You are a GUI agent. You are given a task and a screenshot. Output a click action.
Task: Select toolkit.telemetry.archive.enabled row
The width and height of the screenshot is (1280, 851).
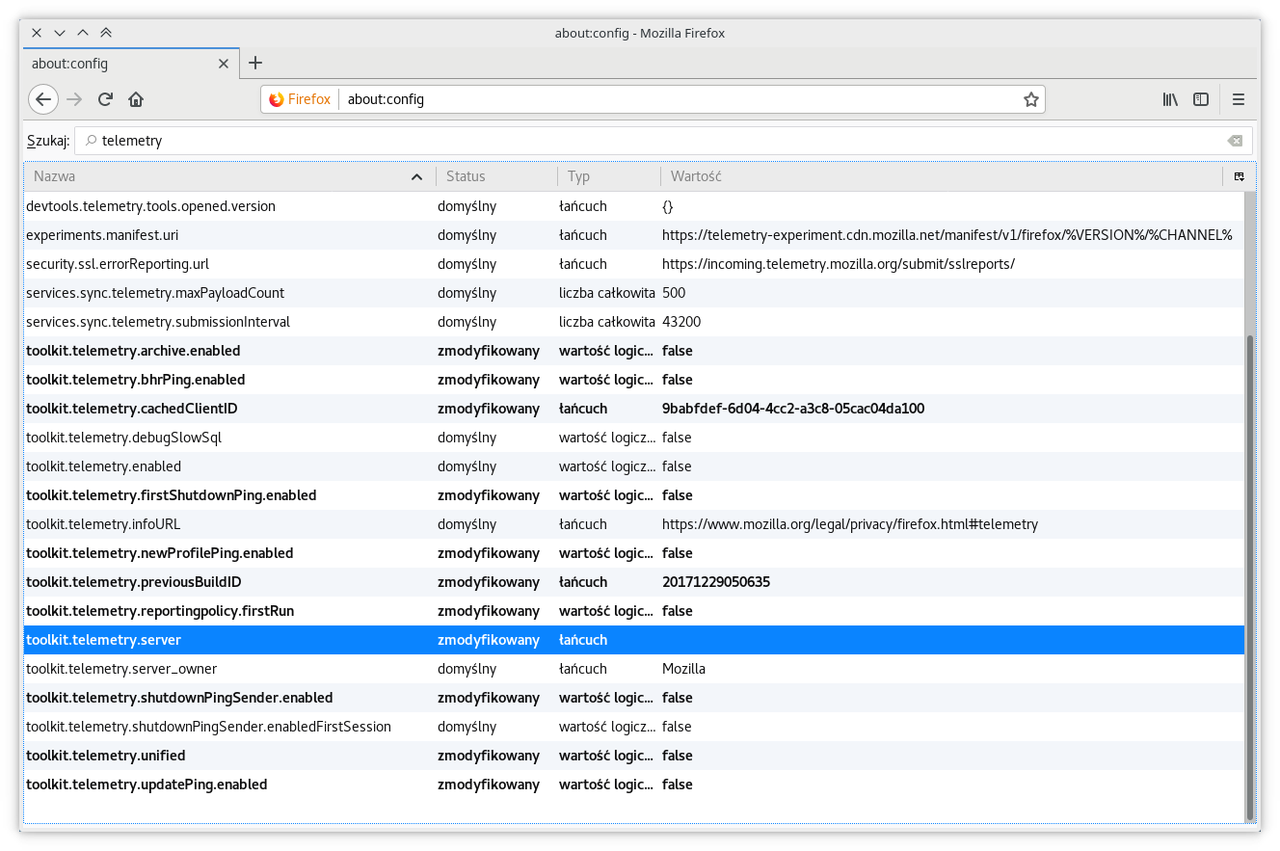634,351
